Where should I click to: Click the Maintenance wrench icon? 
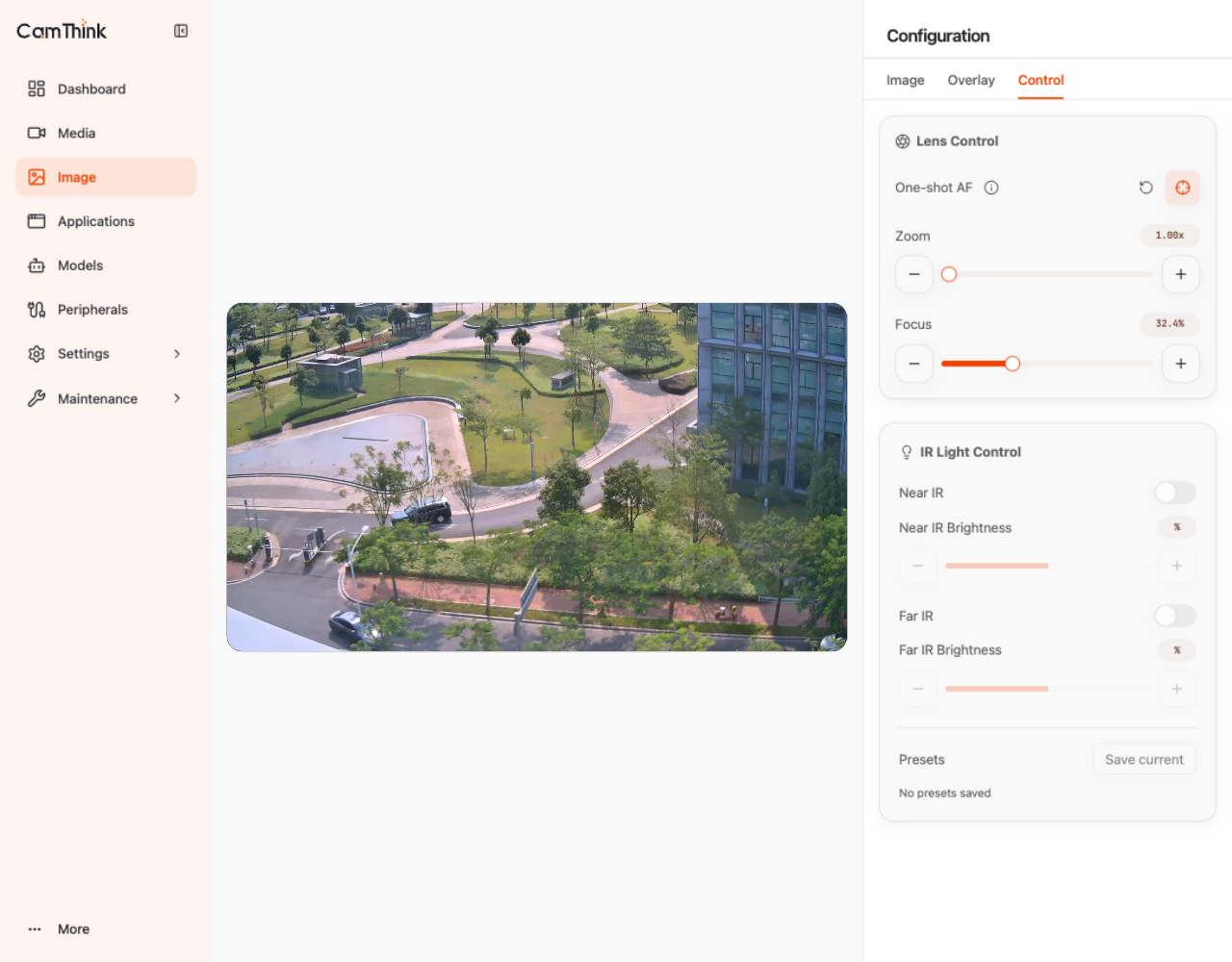pos(37,398)
